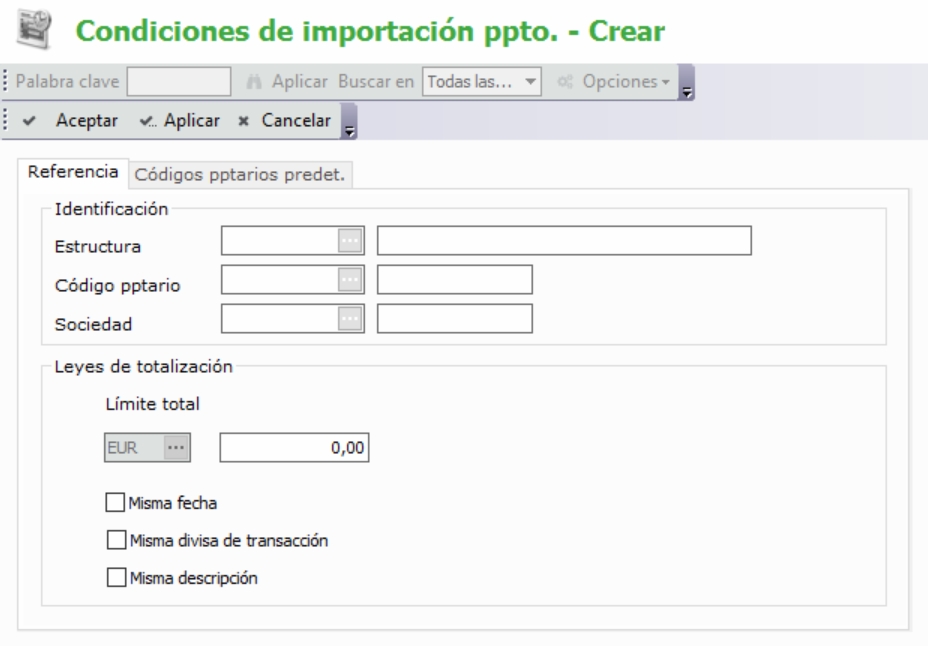Select the Referencia tab
Image resolution: width=928 pixels, height=646 pixels.
point(70,173)
